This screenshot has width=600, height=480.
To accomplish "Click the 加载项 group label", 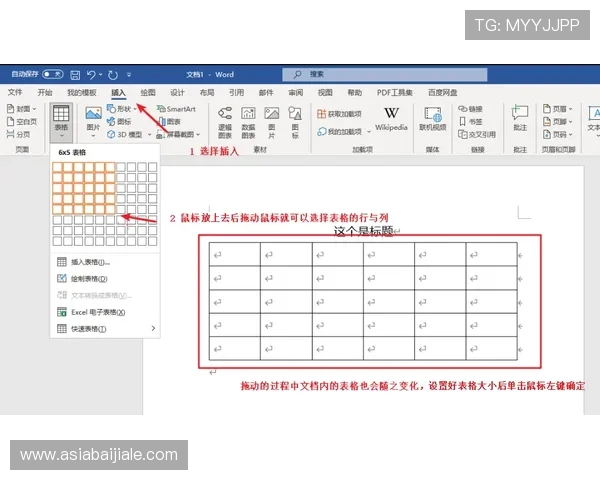I will [362, 149].
